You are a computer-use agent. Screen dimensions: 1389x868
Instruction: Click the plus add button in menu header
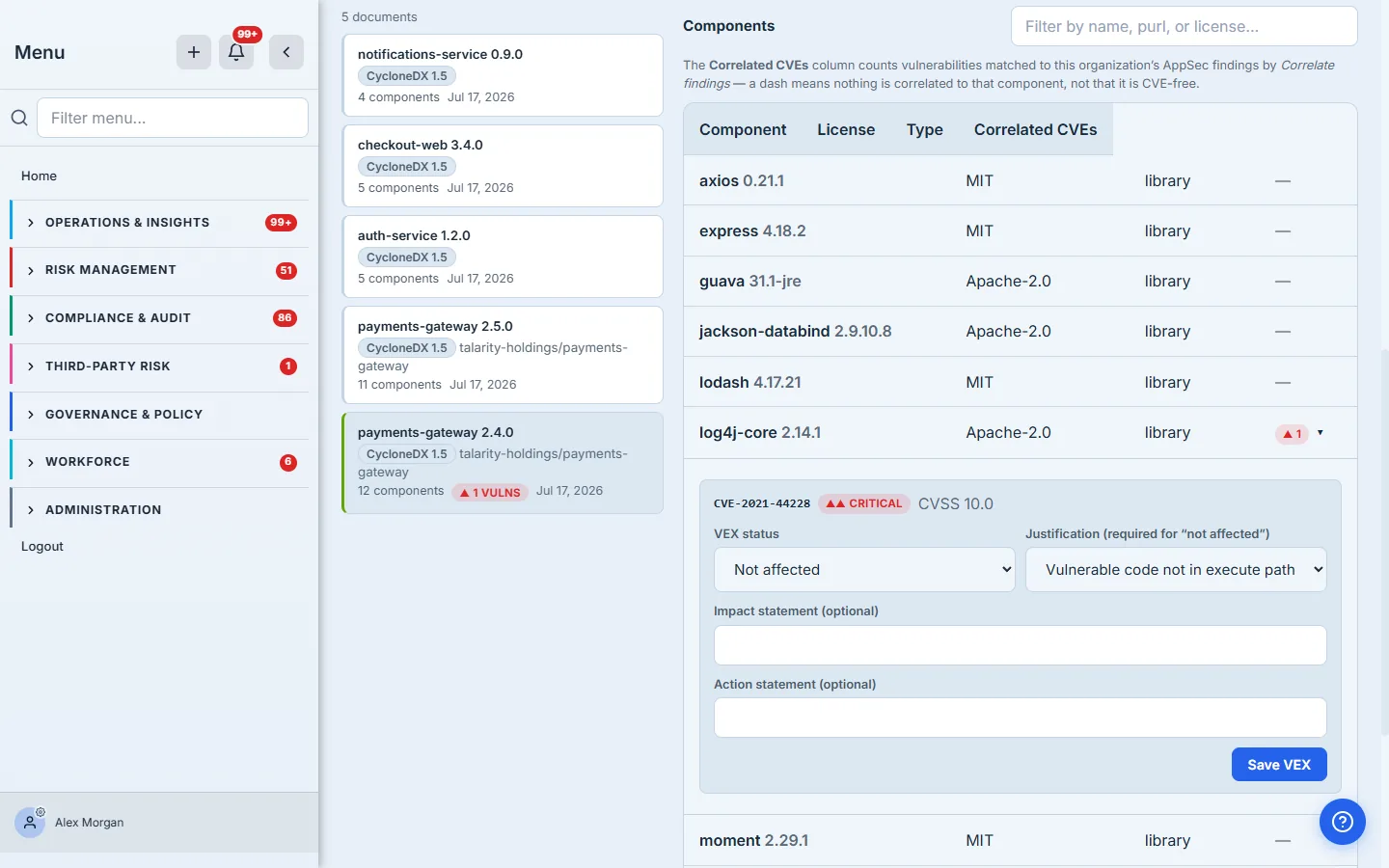pyautogui.click(x=194, y=52)
